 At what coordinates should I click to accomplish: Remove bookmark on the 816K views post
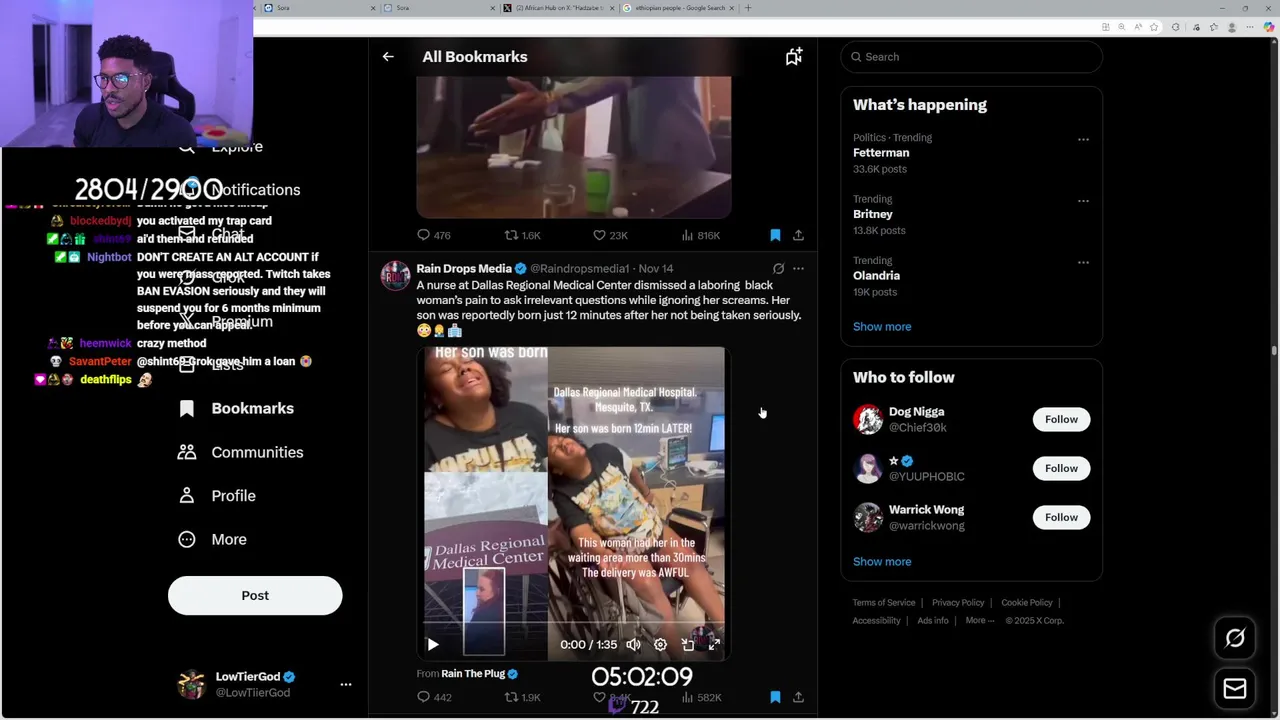[775, 235]
